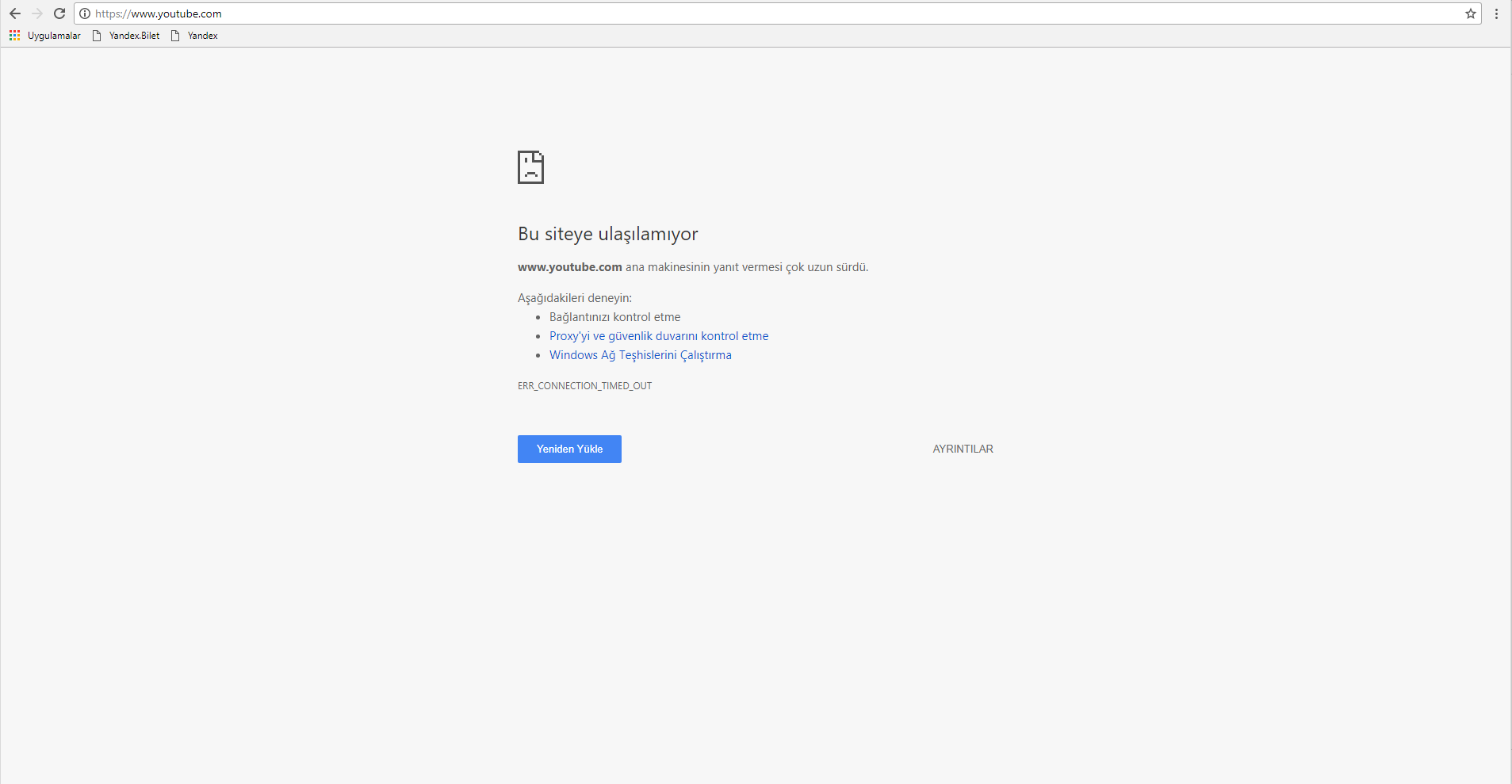Bookmark this page with the star icon
This screenshot has height=784, width=1512.
1470,13
